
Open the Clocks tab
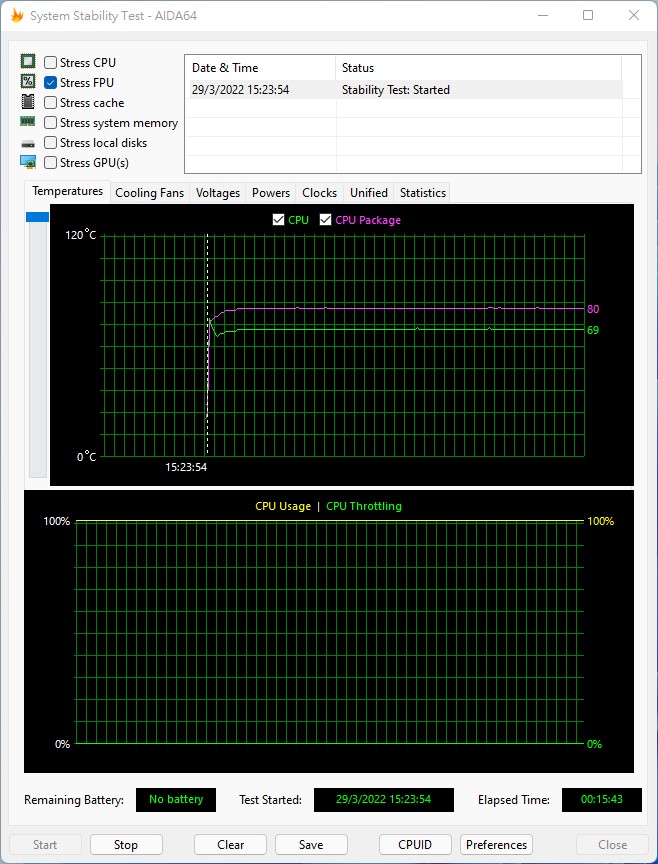click(320, 193)
